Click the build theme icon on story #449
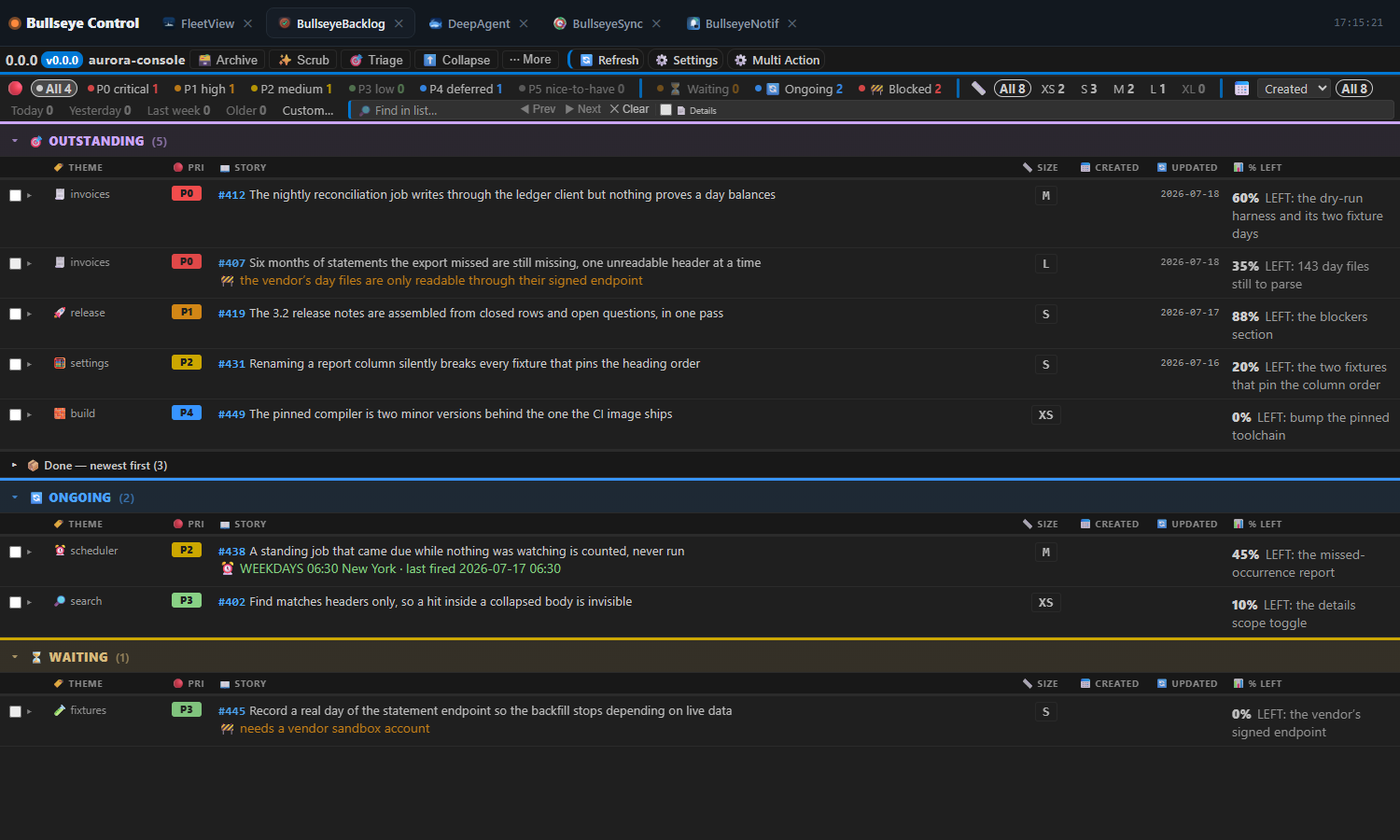This screenshot has width=1400, height=840. click(60, 413)
